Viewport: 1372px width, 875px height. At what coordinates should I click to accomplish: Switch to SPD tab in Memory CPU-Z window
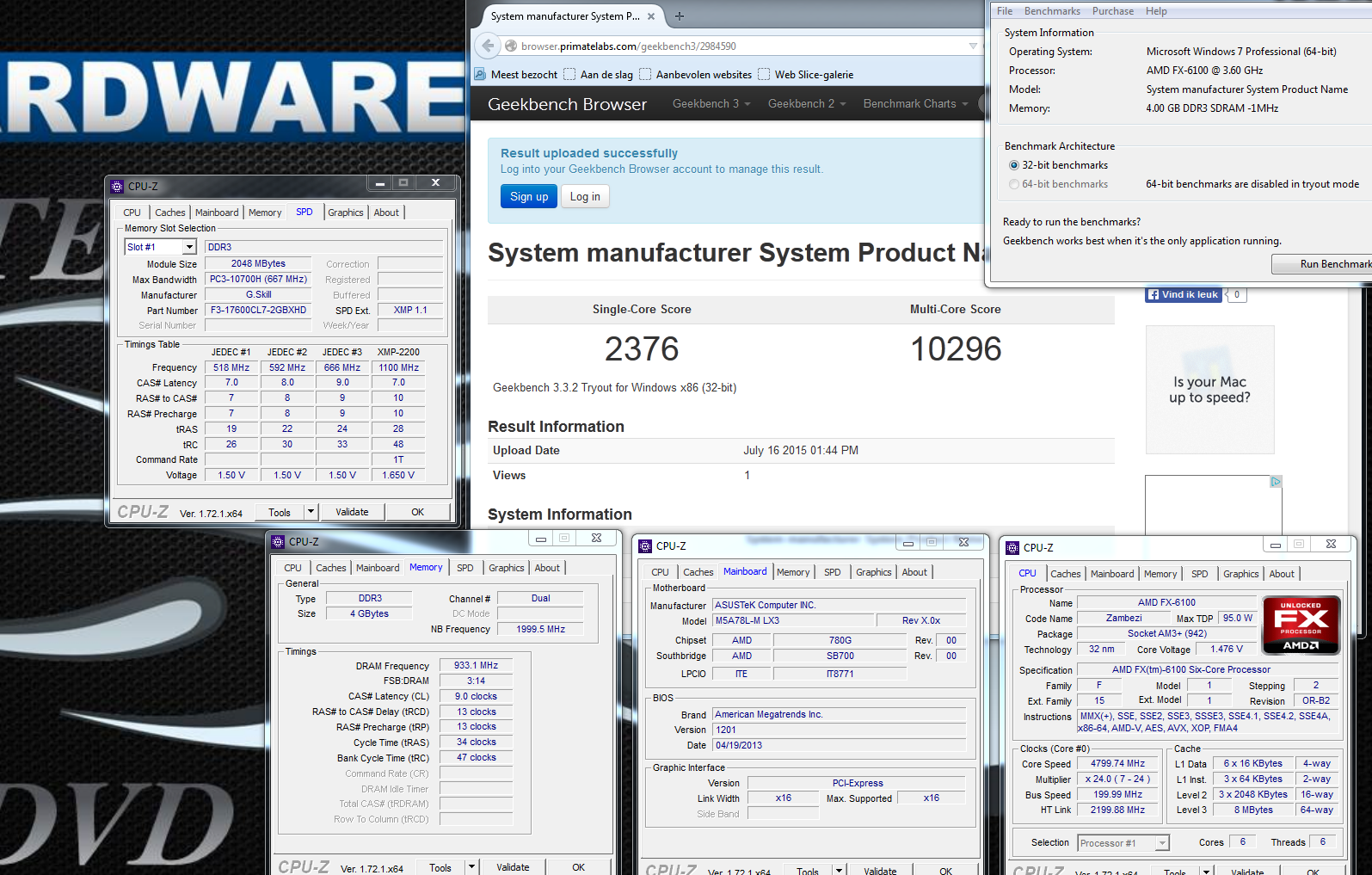pyautogui.click(x=465, y=568)
